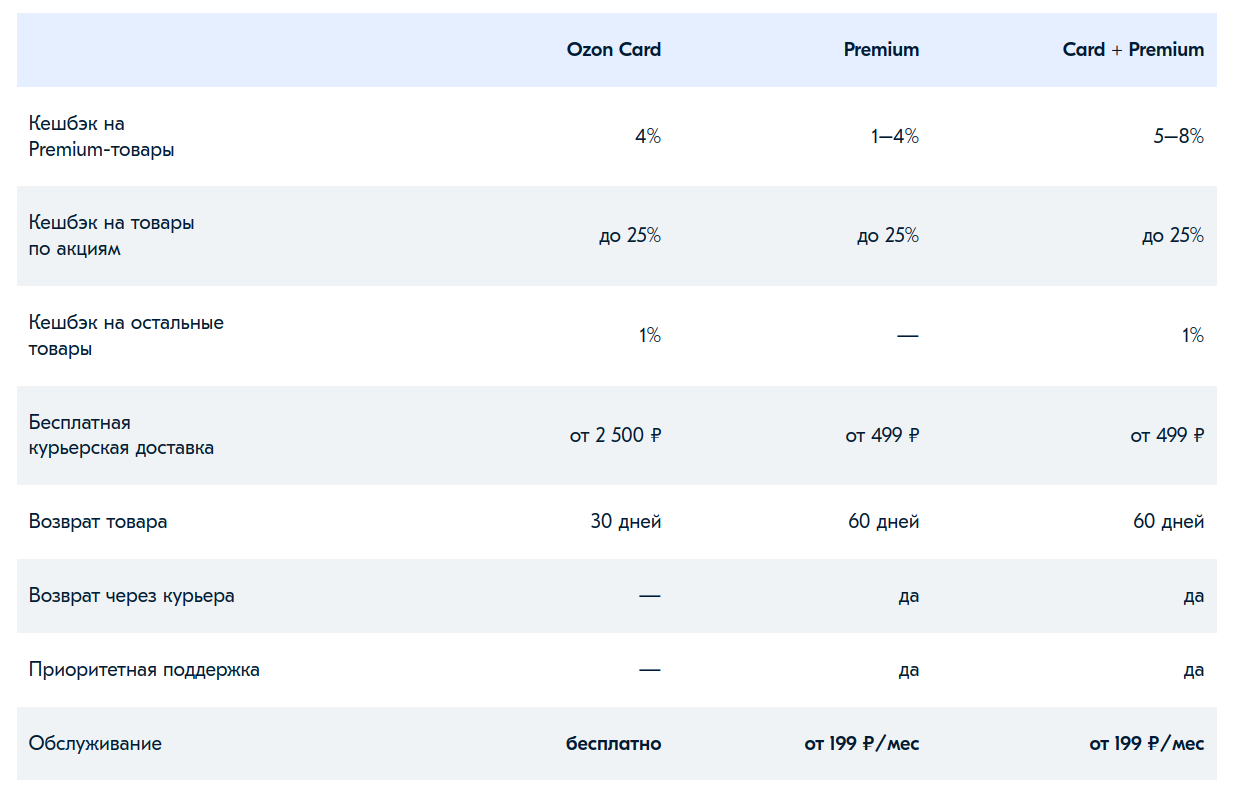Click the Приоритетная поддержка row label
Image resolution: width=1248 pixels, height=810 pixels.
144,670
